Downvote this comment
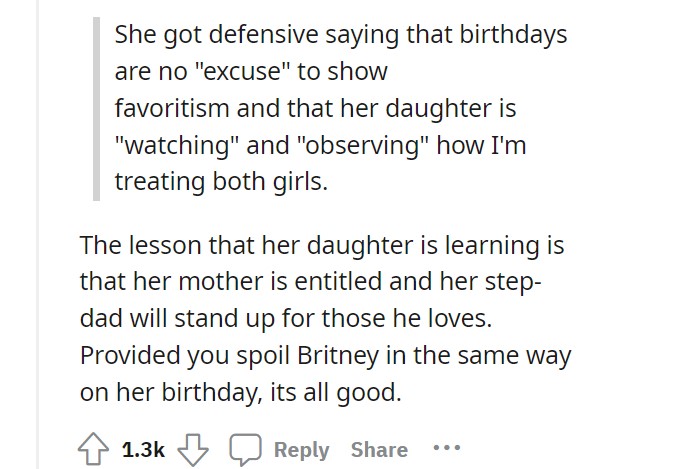This screenshot has width=691, height=469. click(x=193, y=450)
